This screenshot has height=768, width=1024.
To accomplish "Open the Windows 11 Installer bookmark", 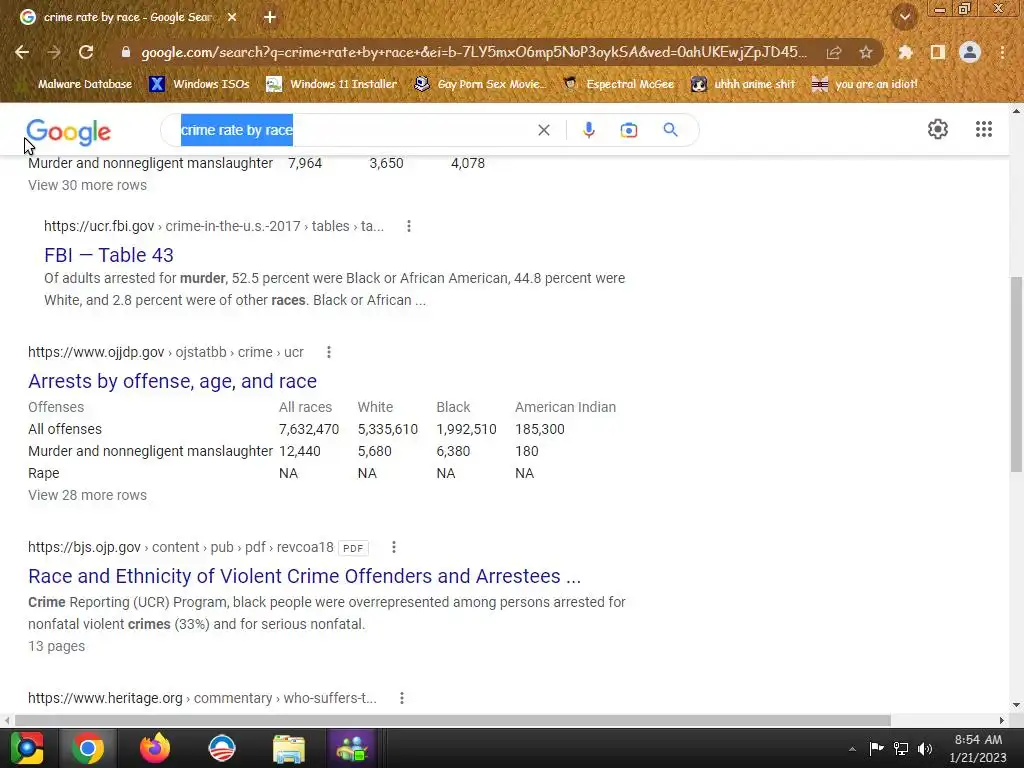I will point(332,84).
